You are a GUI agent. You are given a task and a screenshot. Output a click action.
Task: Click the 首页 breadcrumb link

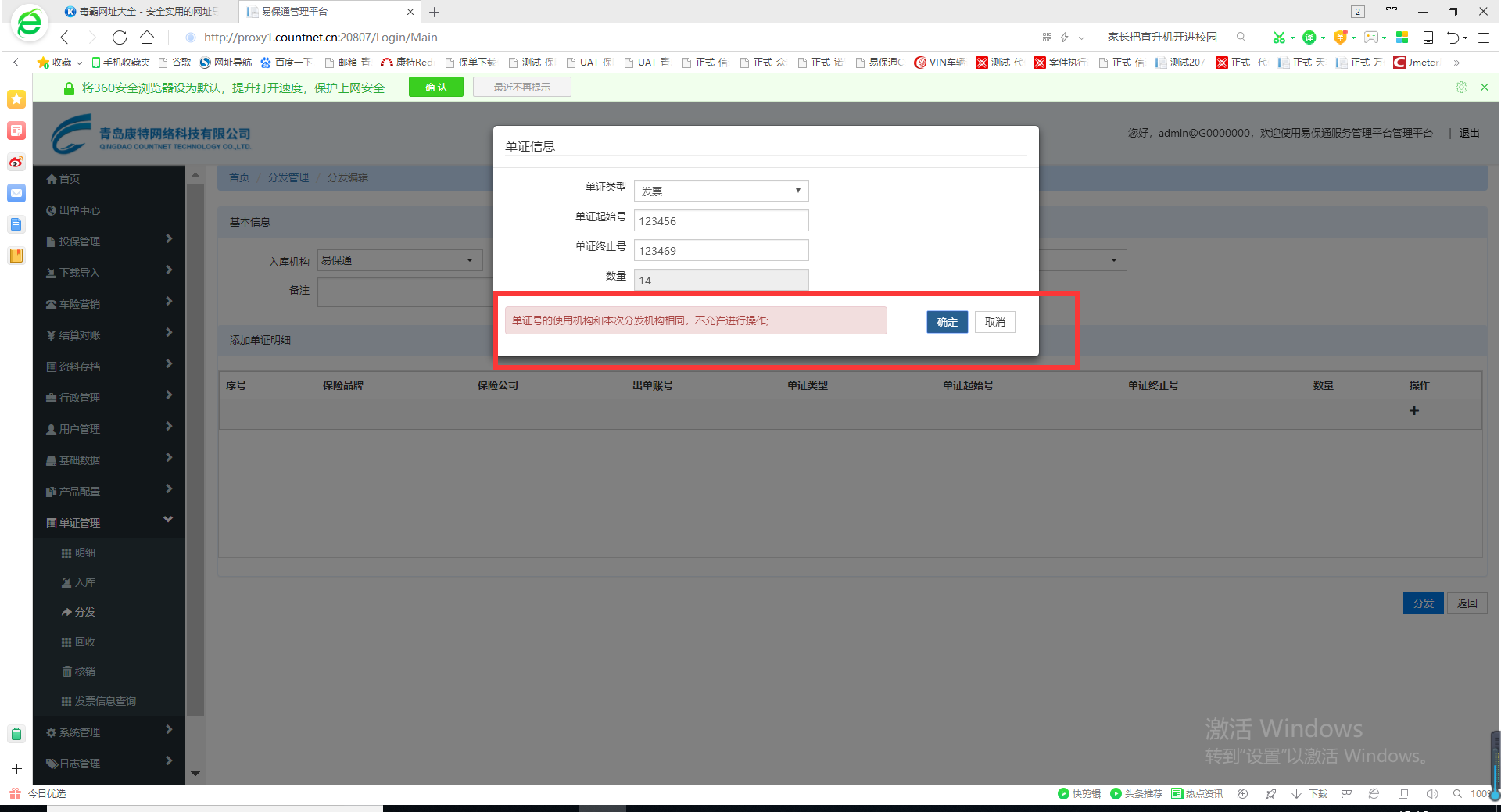pos(239,177)
